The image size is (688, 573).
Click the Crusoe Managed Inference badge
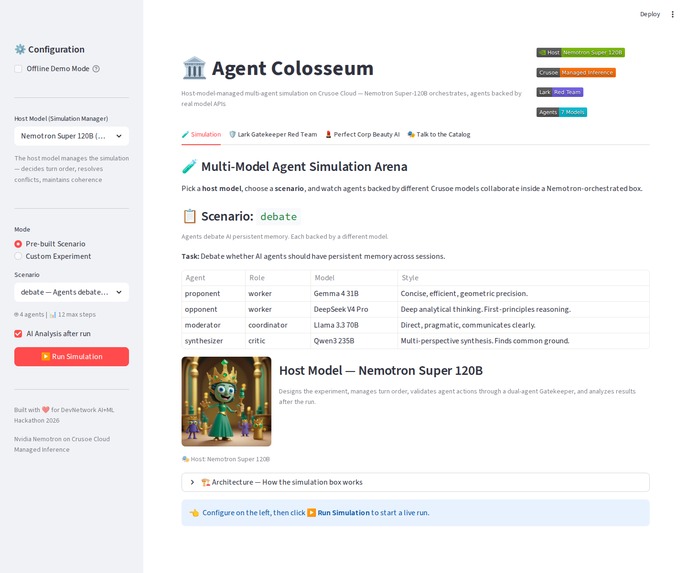tap(576, 72)
